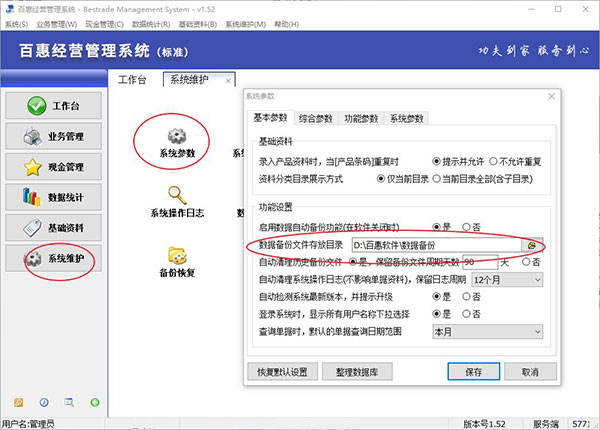Click the green circle icon at sidebar bottom
The width and height of the screenshot is (600, 430).
pyautogui.click(x=95, y=402)
